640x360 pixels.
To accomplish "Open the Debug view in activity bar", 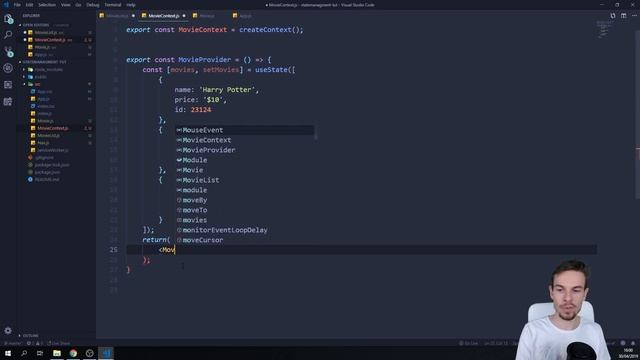I will click(x=8, y=68).
